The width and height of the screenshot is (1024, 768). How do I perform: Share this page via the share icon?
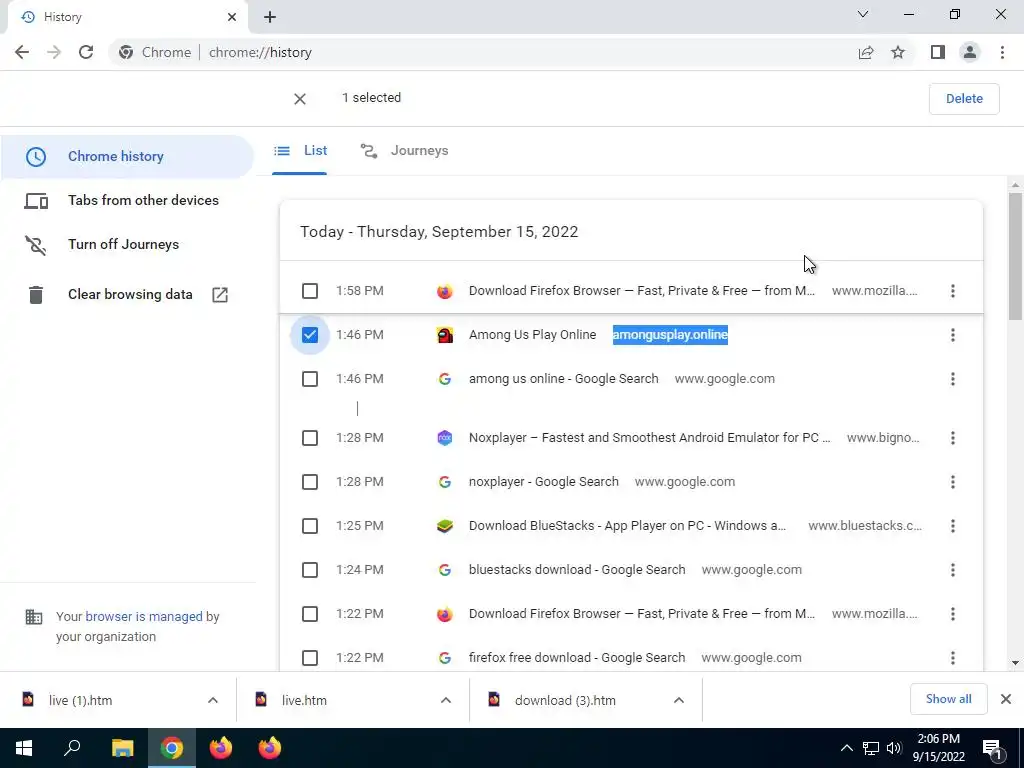(x=866, y=52)
